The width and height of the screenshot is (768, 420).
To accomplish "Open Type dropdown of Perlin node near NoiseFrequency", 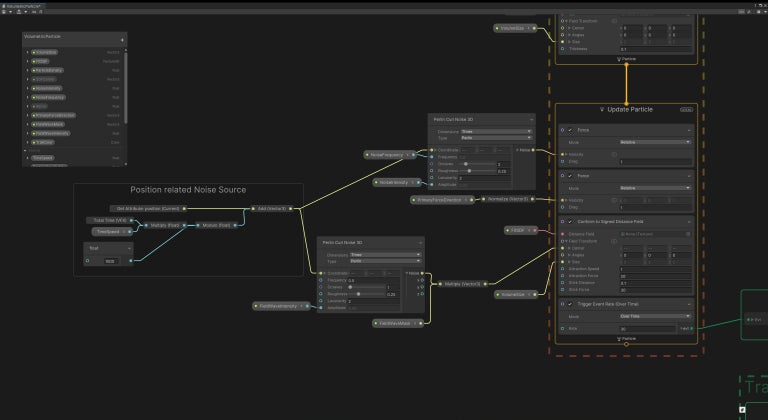I will tap(496, 138).
